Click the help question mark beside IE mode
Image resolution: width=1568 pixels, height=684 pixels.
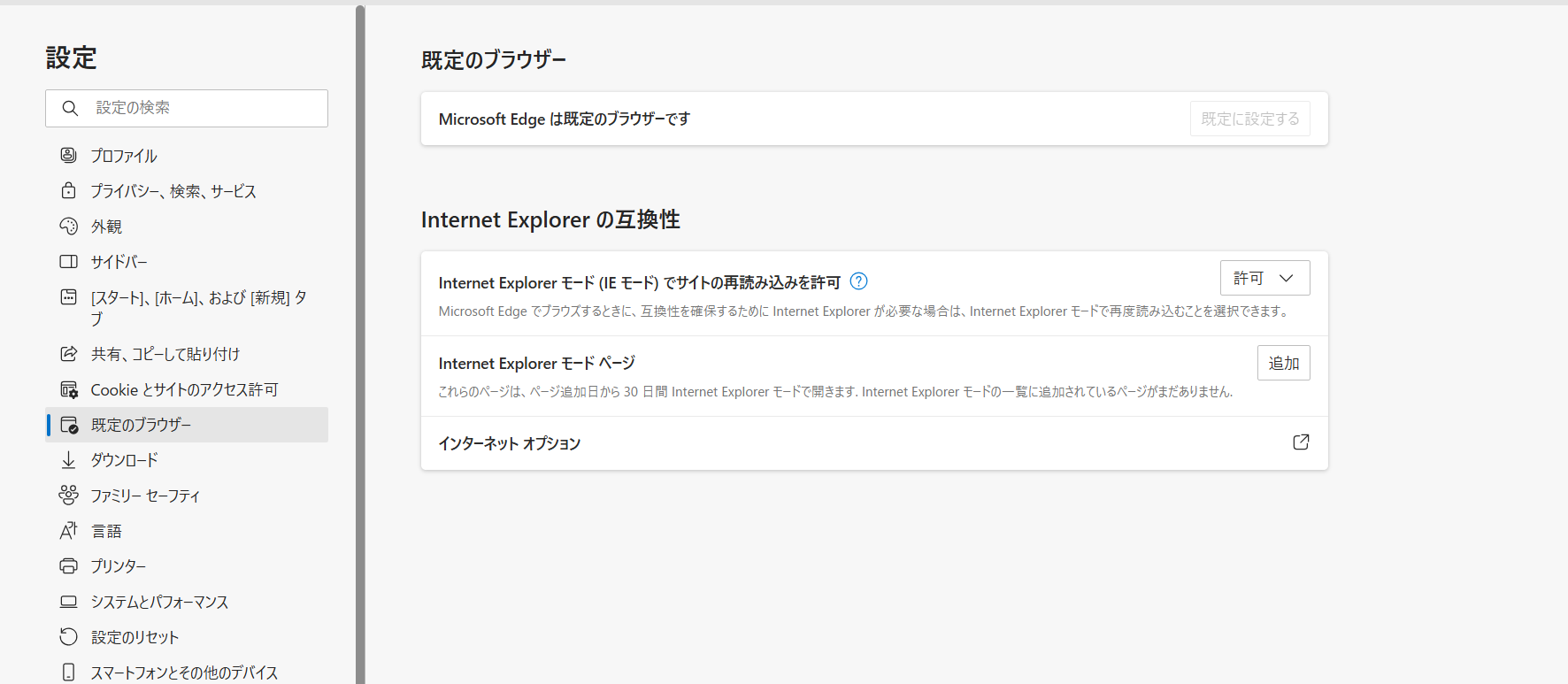click(x=858, y=281)
